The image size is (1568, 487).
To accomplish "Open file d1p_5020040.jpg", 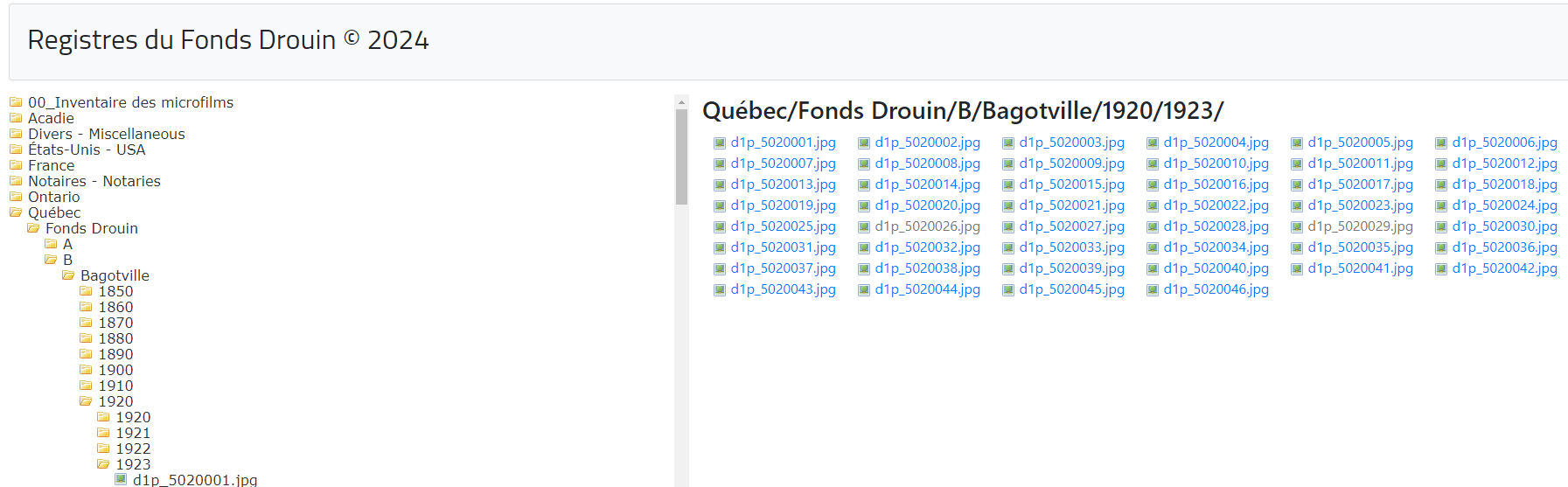I will (1216, 268).
